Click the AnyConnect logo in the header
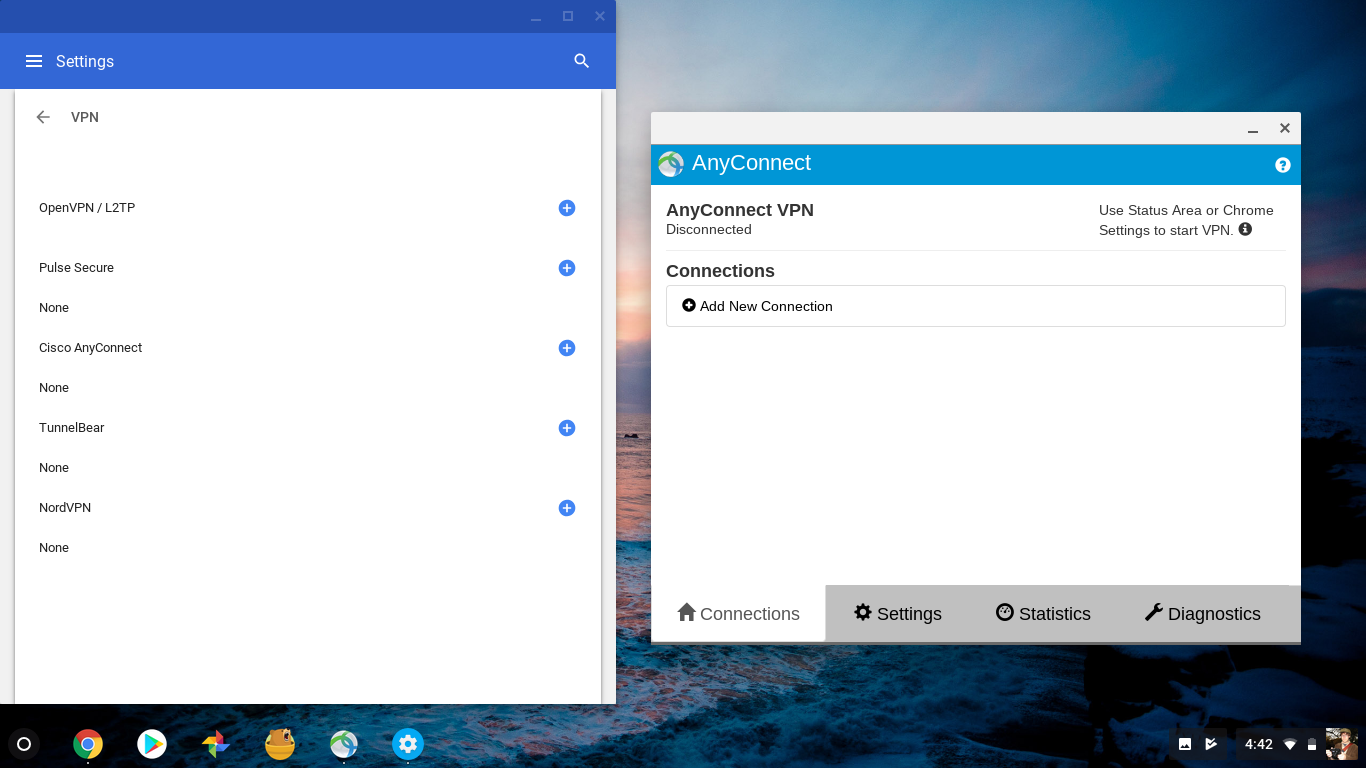Image resolution: width=1366 pixels, height=768 pixels. tap(671, 164)
